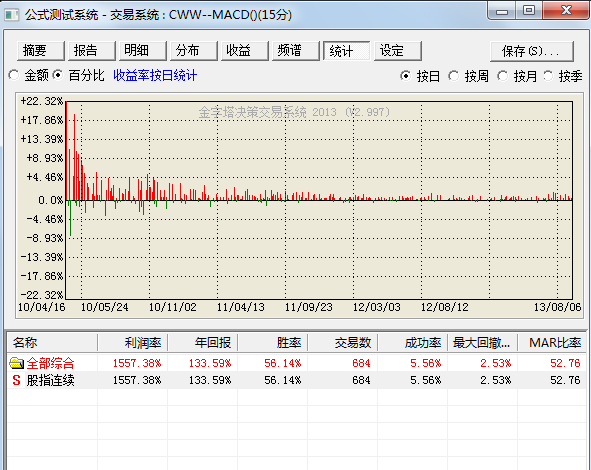Select the 百分比 percentage radio button
This screenshot has width=591, height=470.
click(58, 75)
